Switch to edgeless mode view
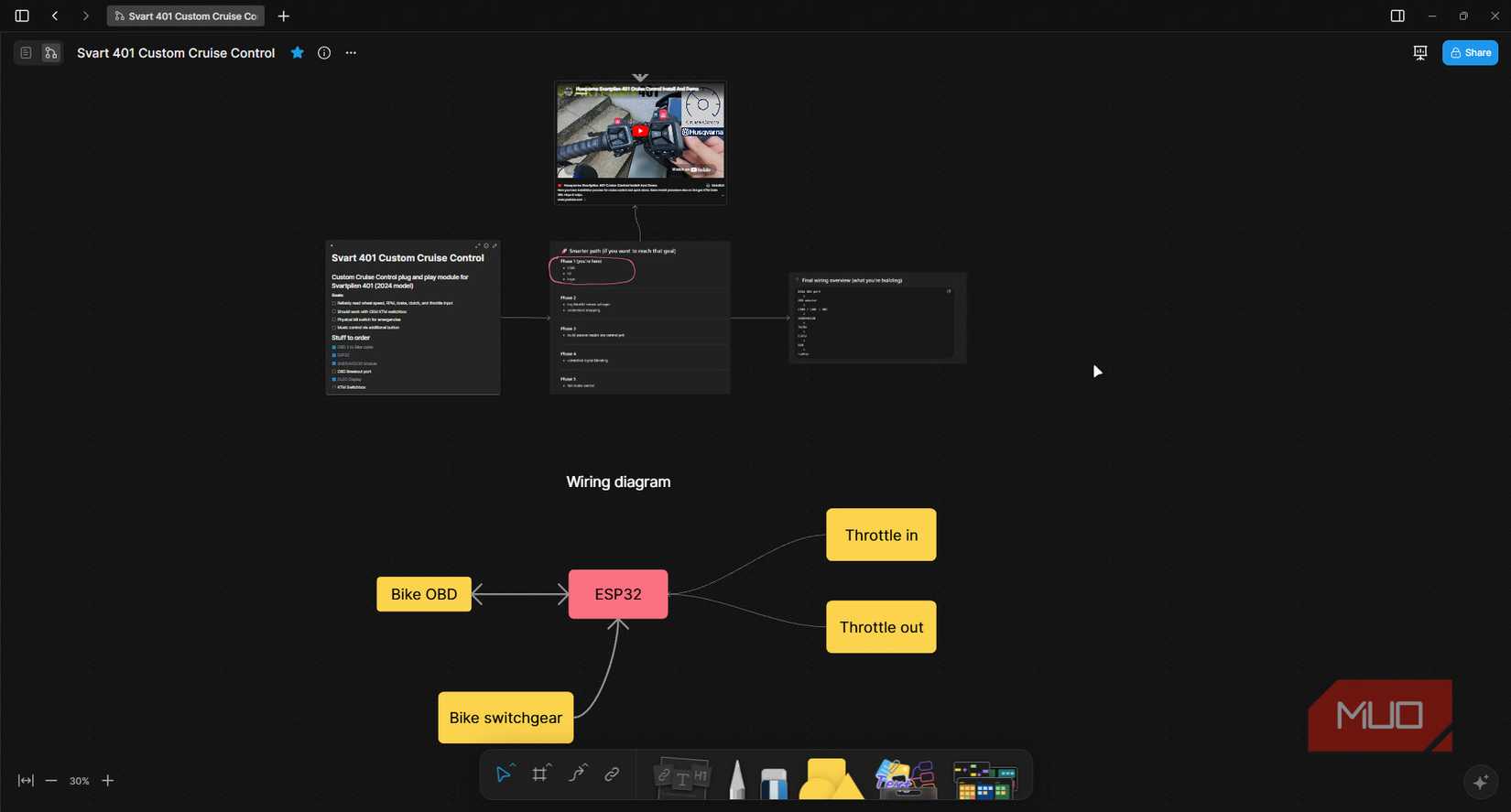Image resolution: width=1511 pixels, height=812 pixels. coord(50,53)
